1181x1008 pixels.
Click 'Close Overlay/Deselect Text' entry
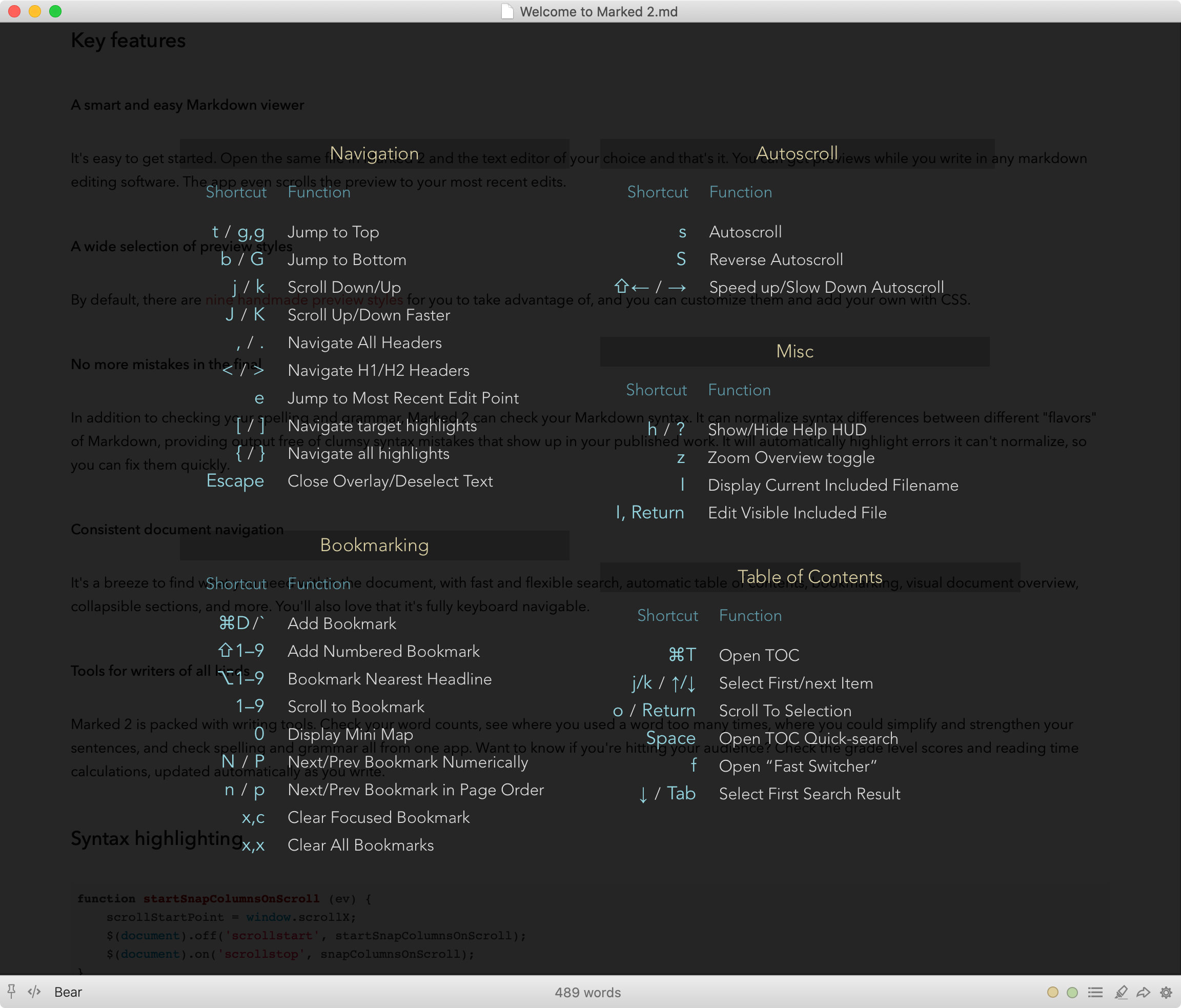tap(391, 481)
